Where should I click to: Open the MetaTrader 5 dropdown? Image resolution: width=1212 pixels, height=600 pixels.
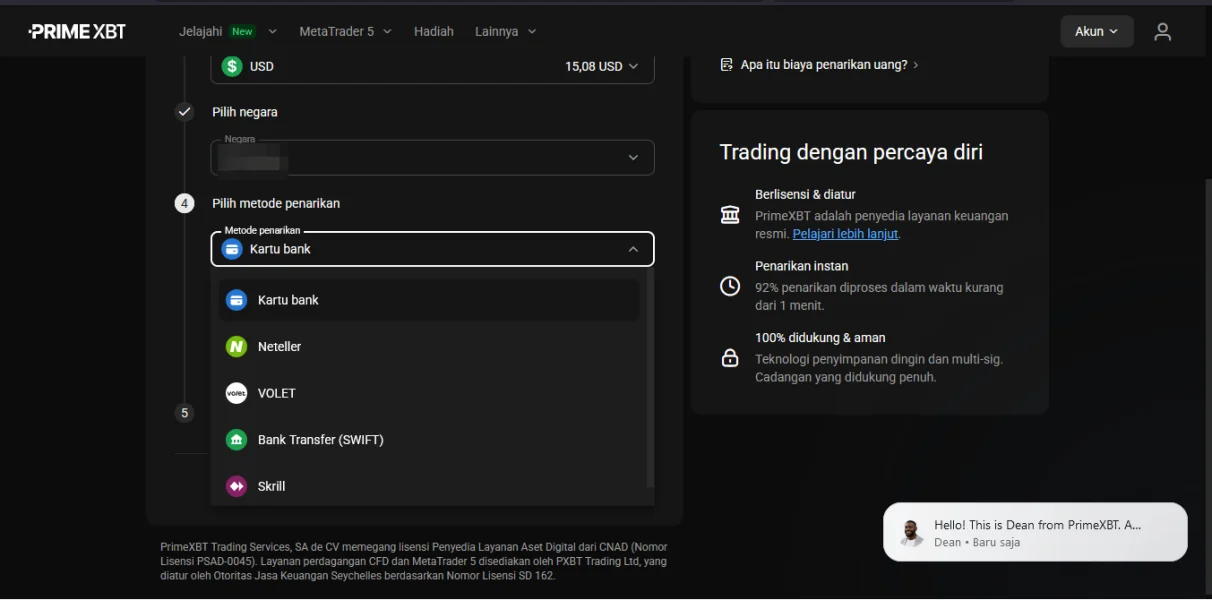point(345,32)
